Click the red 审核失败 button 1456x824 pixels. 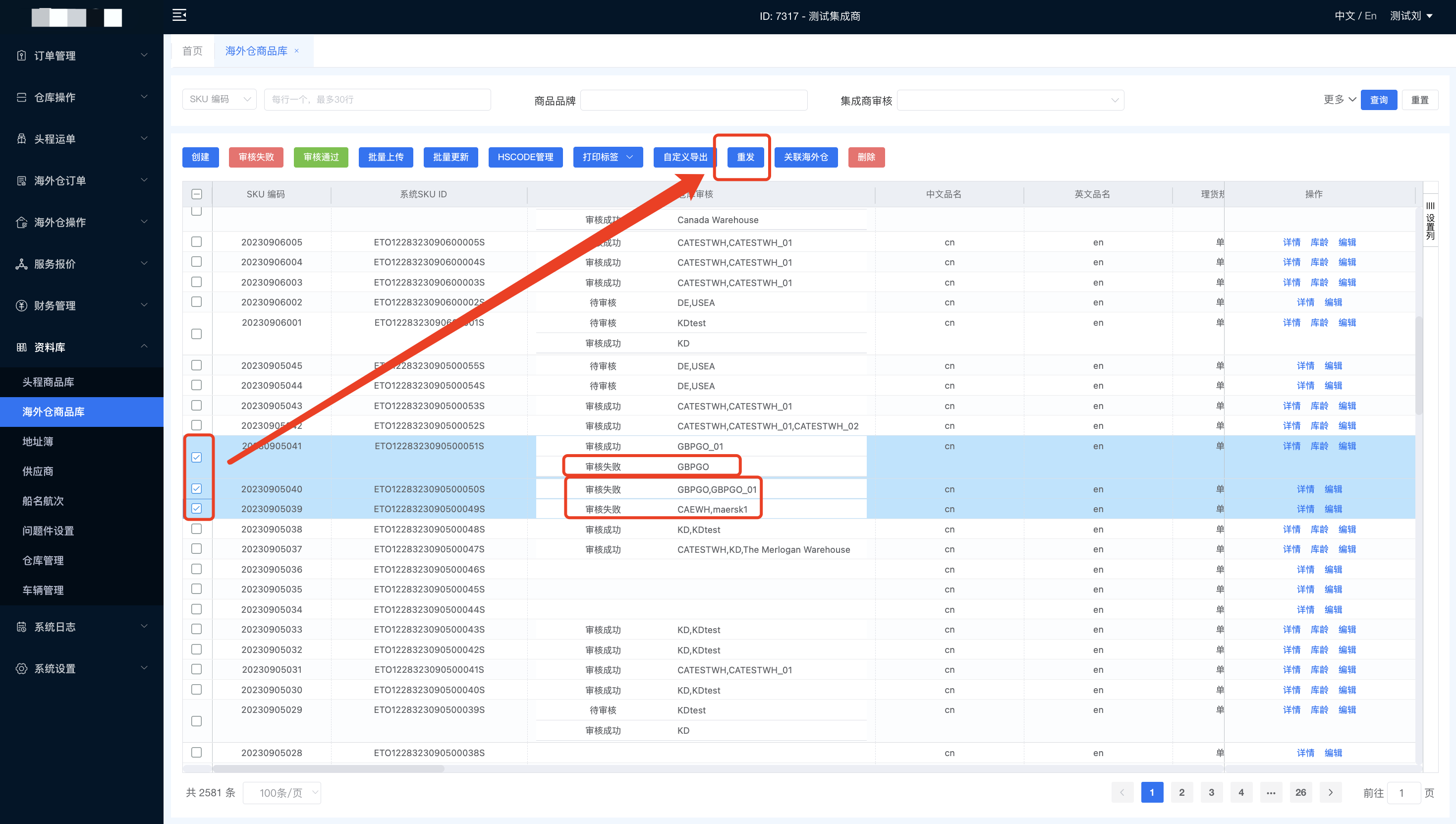(x=256, y=157)
